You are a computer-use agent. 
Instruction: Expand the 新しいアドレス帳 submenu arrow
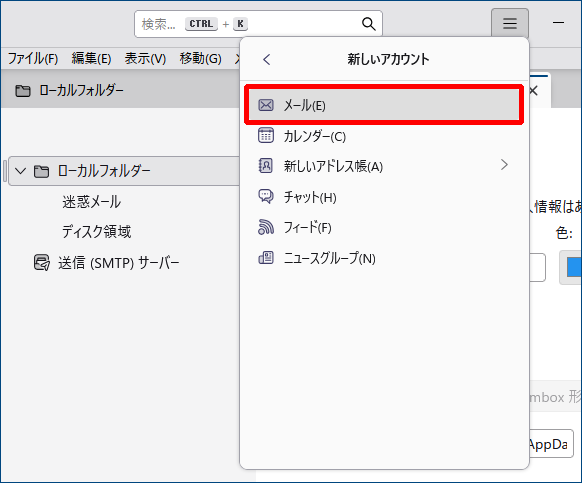pyautogui.click(x=504, y=165)
